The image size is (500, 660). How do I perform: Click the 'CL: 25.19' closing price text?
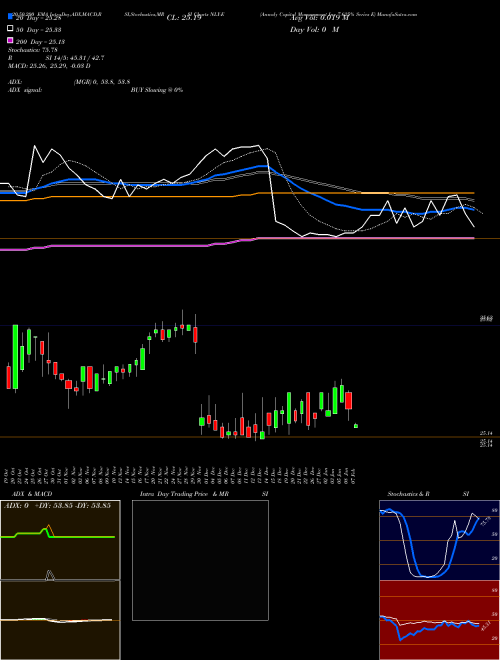pos(184,18)
